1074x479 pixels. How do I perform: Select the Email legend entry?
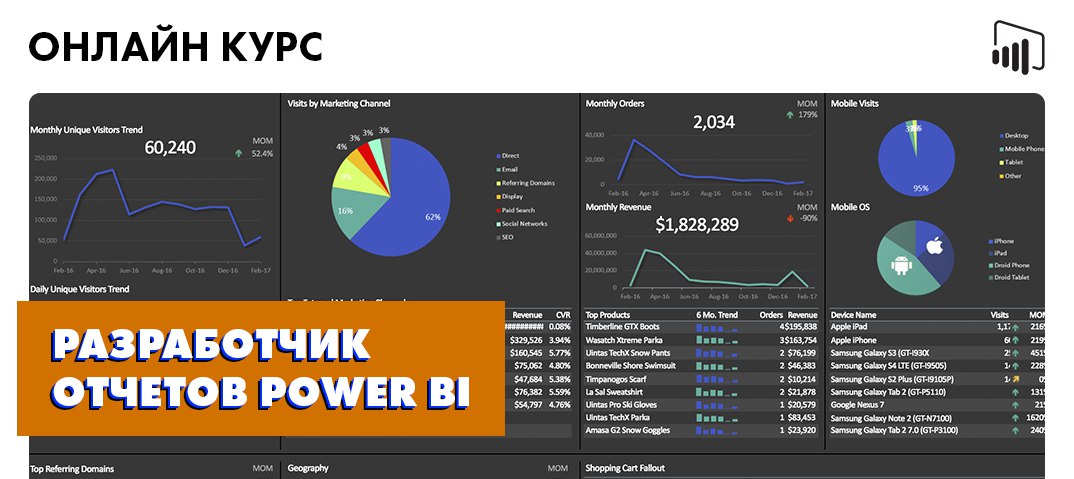[507, 169]
